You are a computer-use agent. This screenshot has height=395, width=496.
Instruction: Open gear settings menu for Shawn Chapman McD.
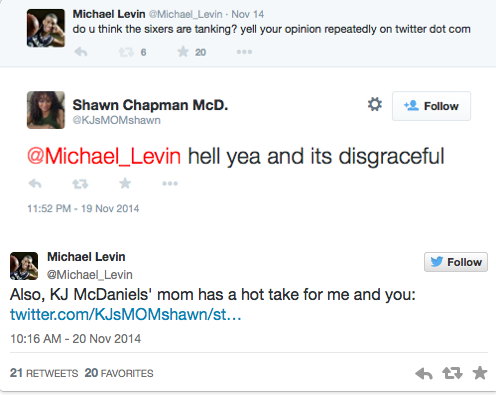click(375, 104)
